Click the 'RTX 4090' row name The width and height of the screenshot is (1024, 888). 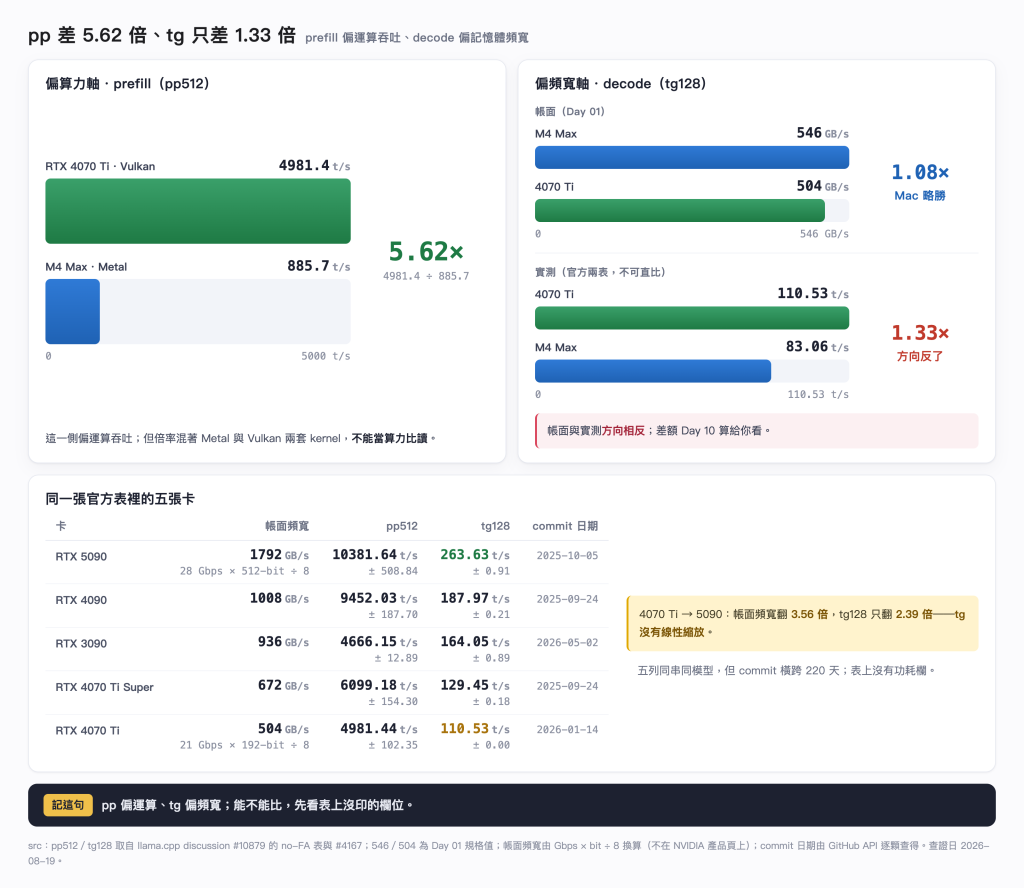tap(81, 601)
